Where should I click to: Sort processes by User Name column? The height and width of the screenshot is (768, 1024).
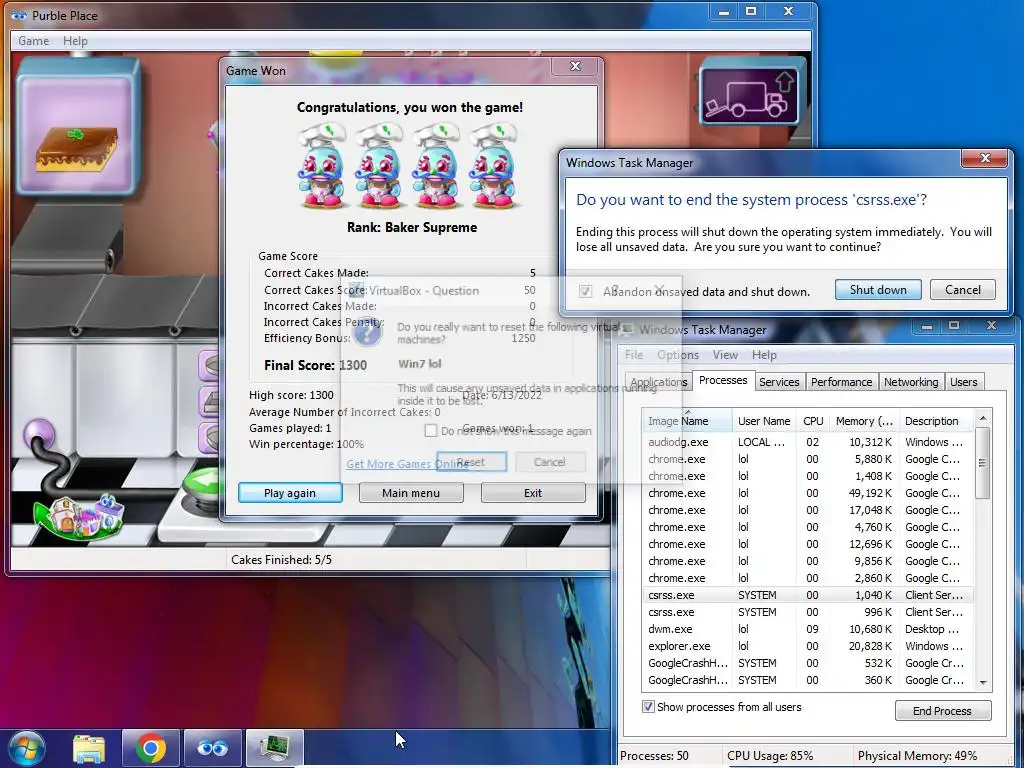click(x=764, y=421)
